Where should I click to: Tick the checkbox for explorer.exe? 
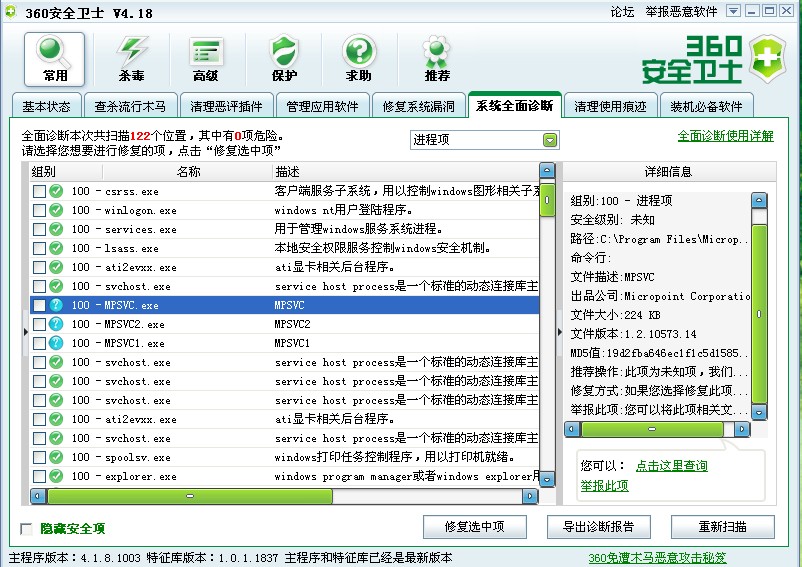(39, 476)
